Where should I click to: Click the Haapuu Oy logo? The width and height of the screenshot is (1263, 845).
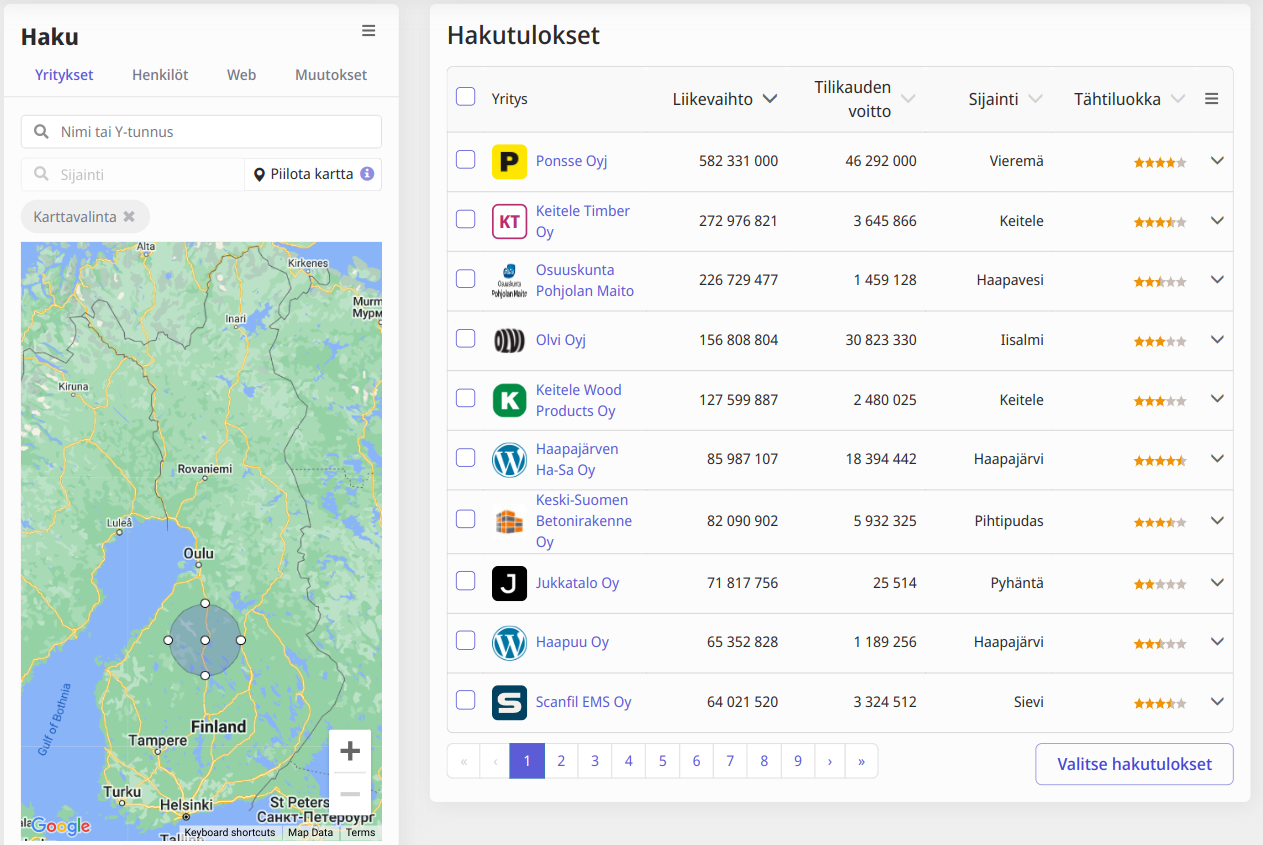509,642
